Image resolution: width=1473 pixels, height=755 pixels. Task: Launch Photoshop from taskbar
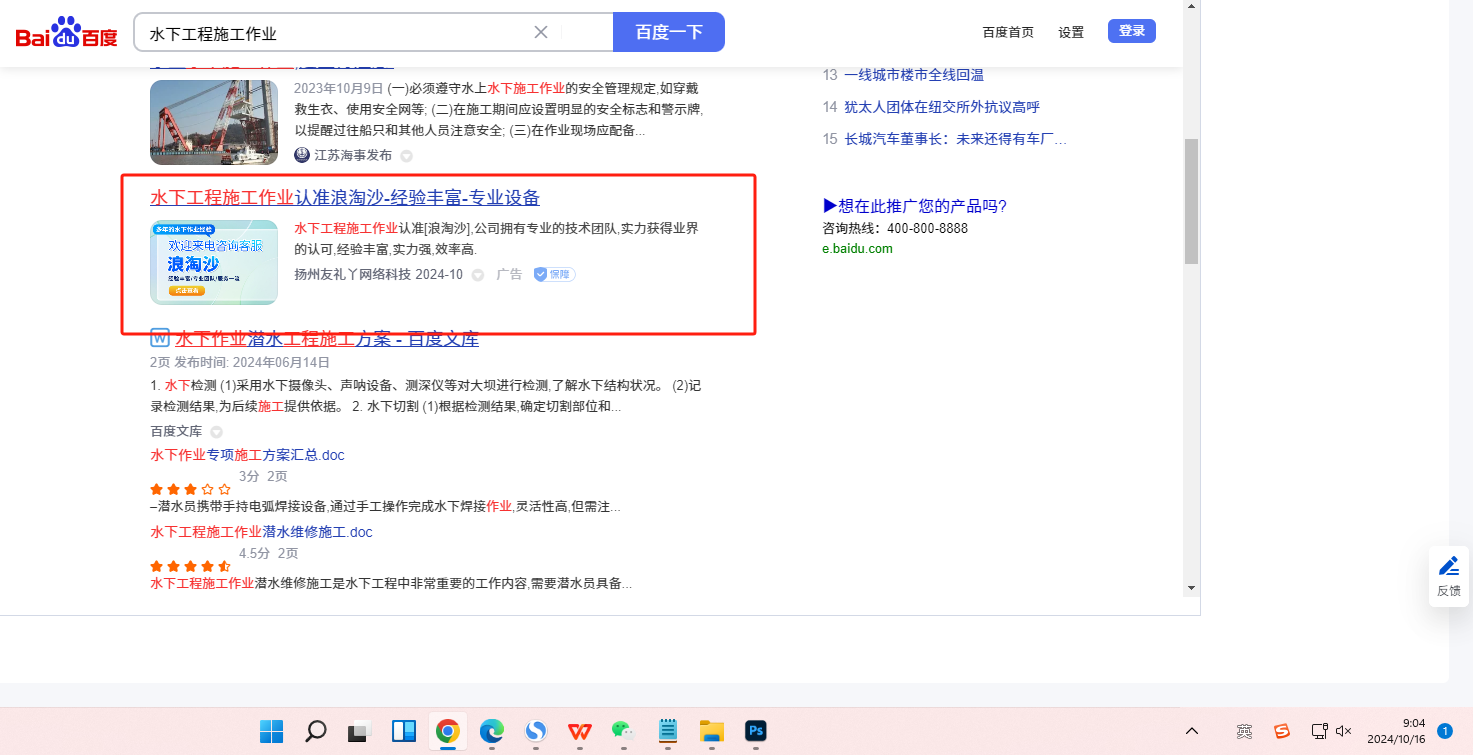point(755,731)
